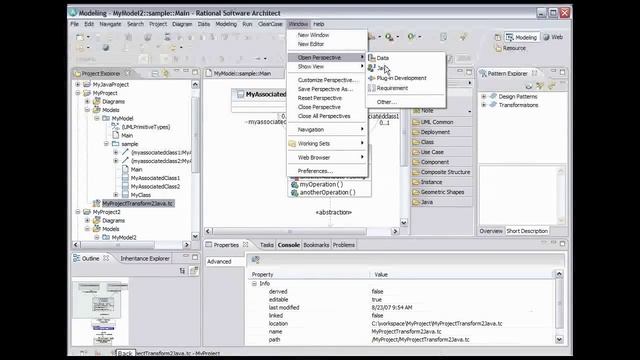
Task: Open the Use Case palette drawer
Action: point(442,152)
